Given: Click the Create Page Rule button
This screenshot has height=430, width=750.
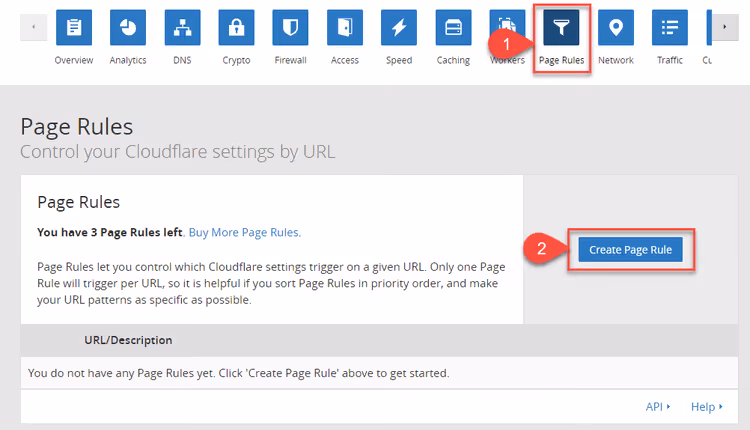Looking at the screenshot, I should point(630,250).
